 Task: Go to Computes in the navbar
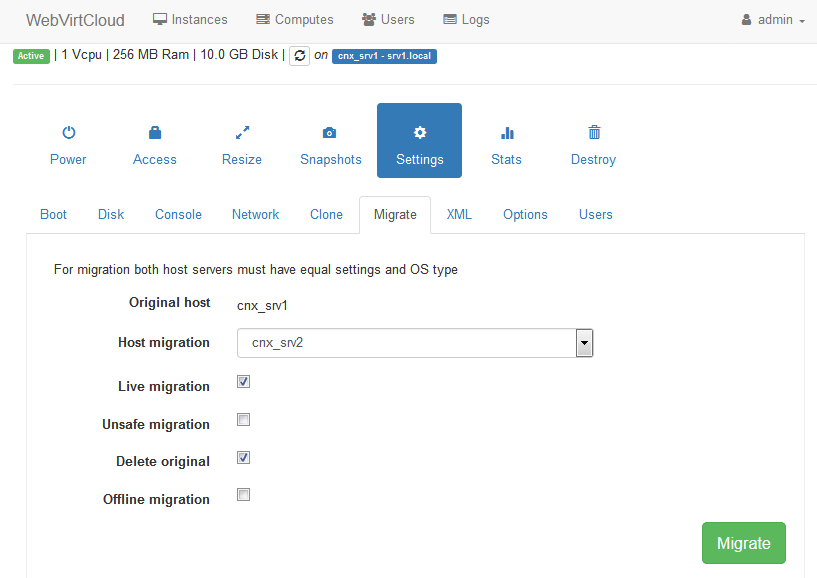[295, 20]
